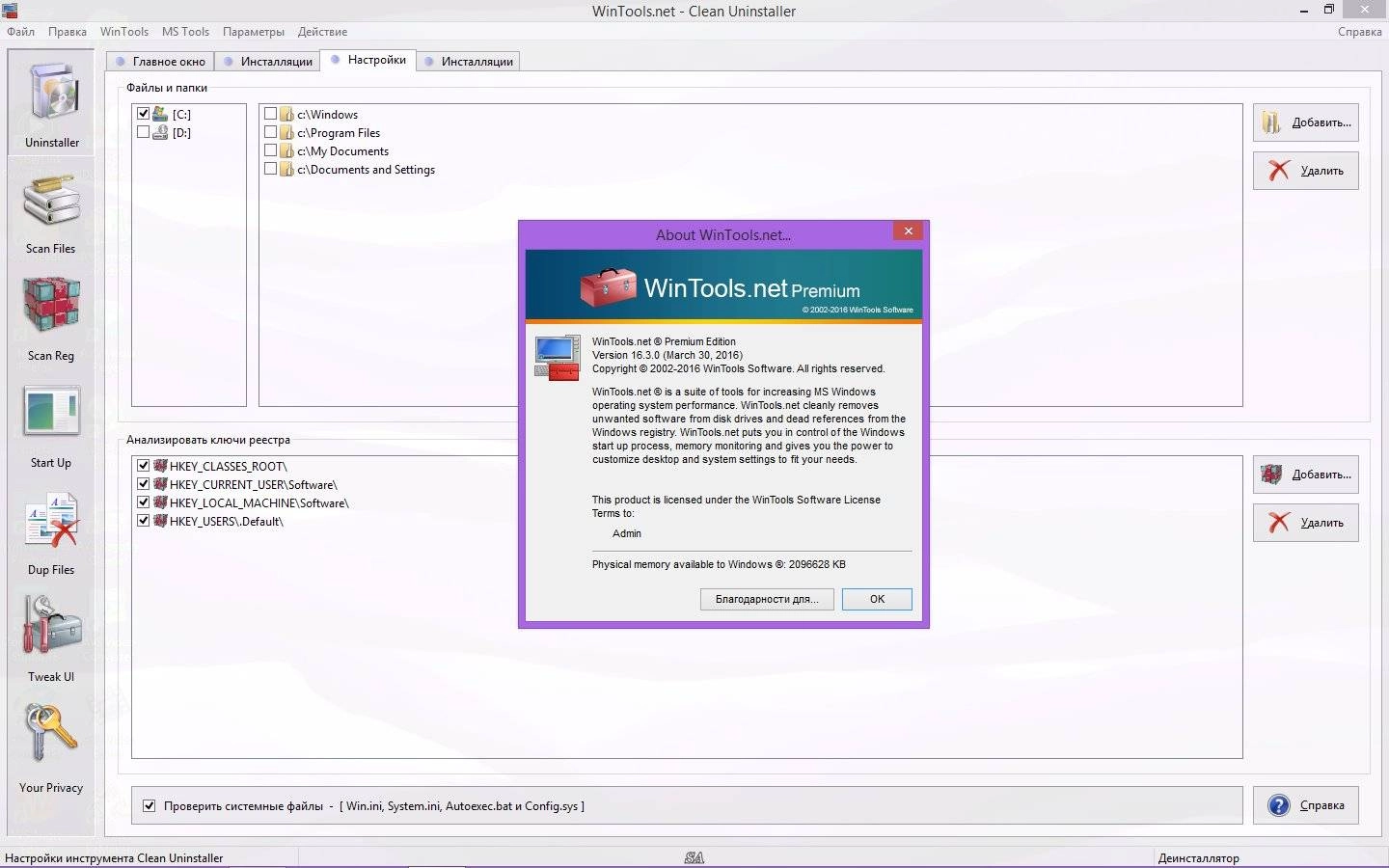1389x868 pixels.
Task: Click the D: drive icon
Action: tap(160, 132)
